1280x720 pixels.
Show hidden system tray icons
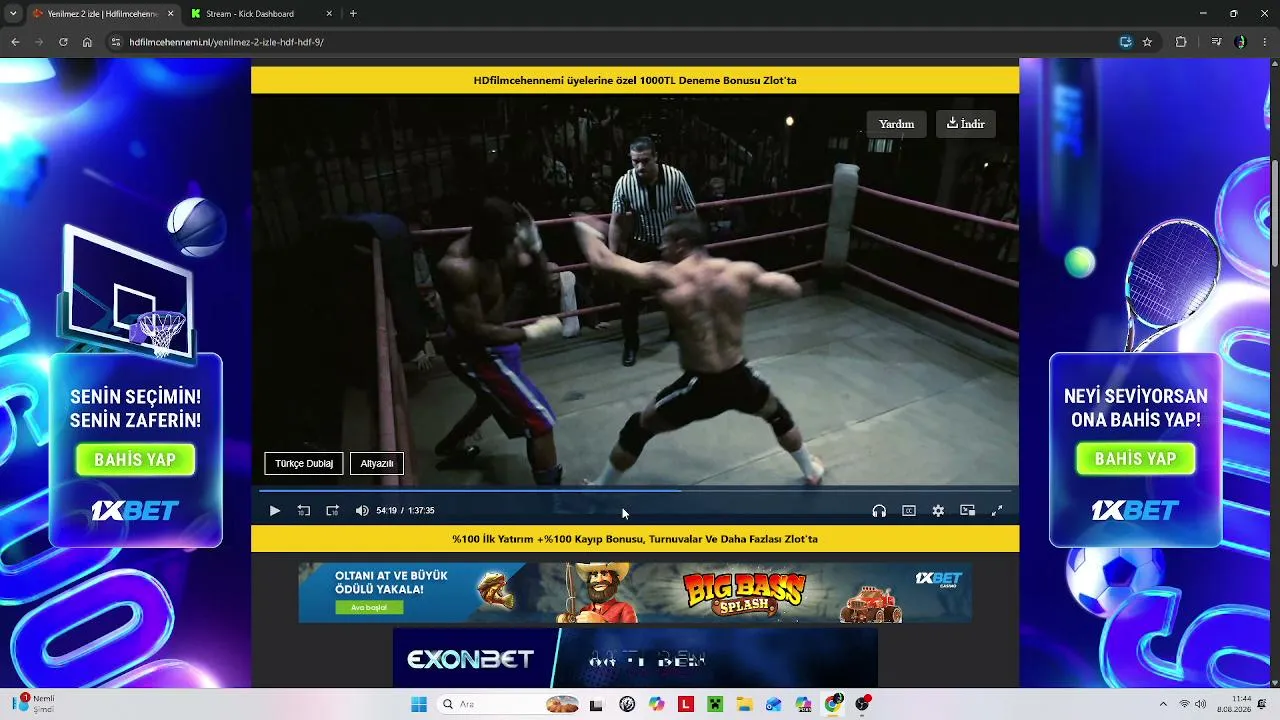click(1162, 704)
